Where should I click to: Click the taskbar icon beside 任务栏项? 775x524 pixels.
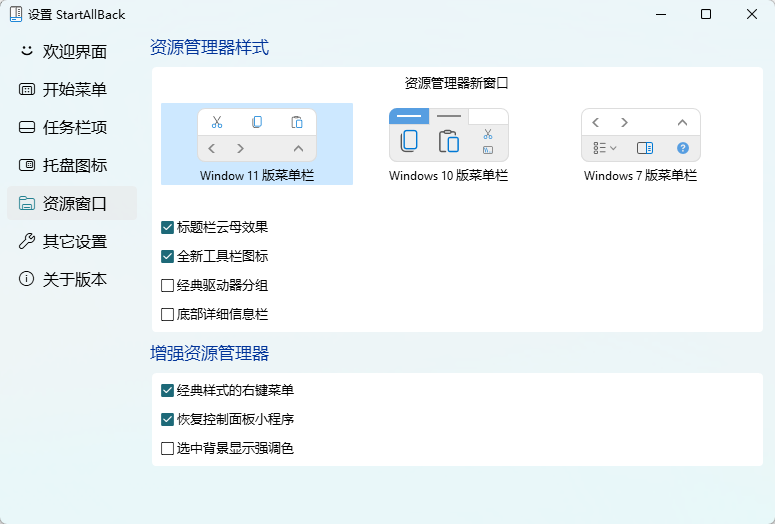pyautogui.click(x=26, y=128)
